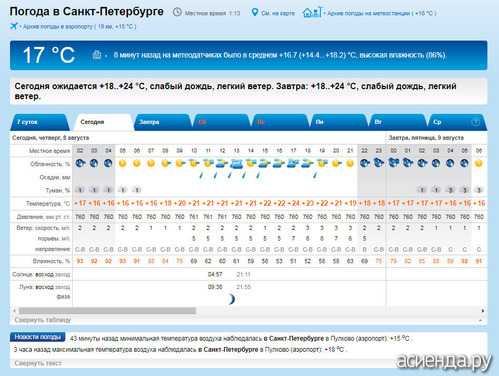The image size is (499, 376).
Task: Click the Осадки, мм row label
Action: click(55, 177)
